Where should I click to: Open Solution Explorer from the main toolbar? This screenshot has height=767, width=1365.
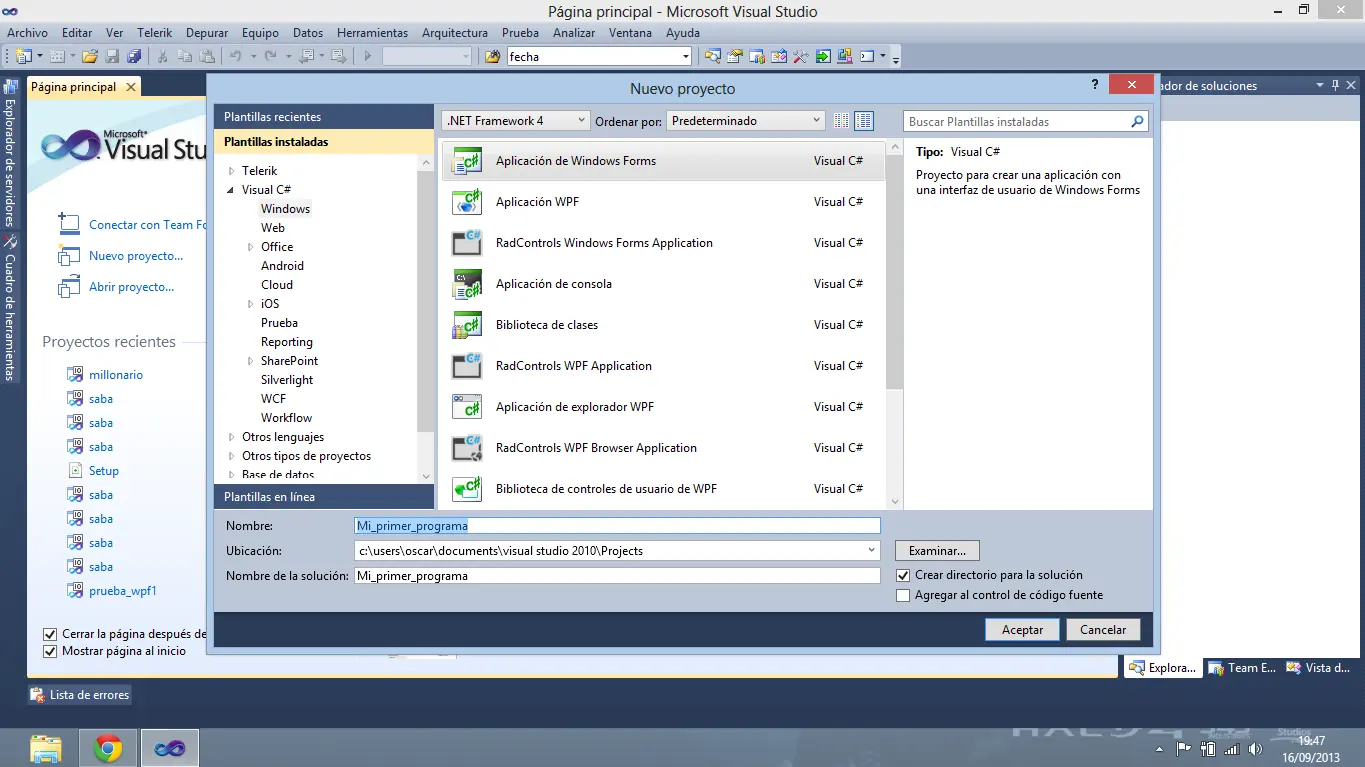pos(713,57)
